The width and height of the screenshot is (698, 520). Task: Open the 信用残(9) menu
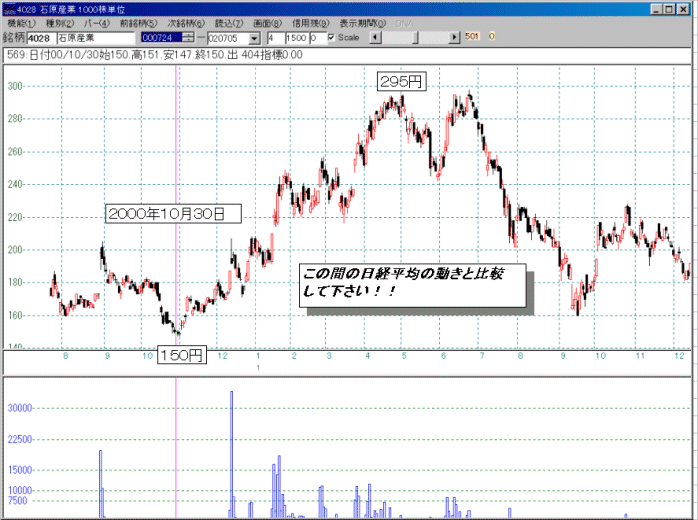(x=309, y=22)
